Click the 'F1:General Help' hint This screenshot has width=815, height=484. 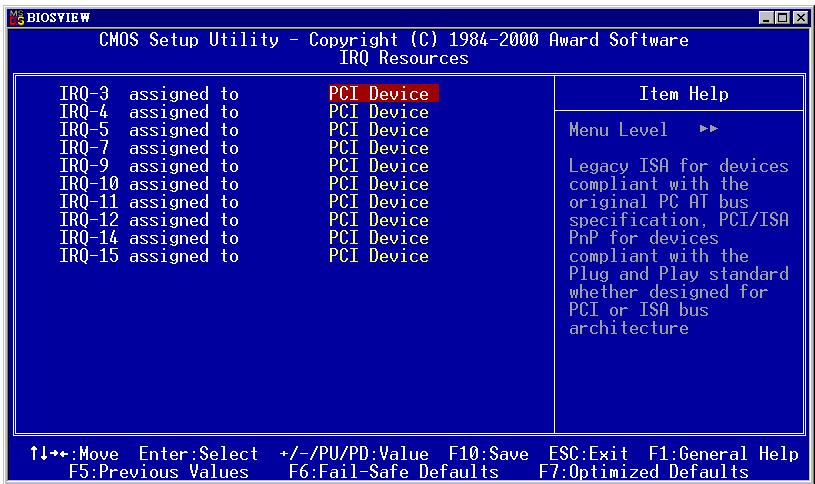pyautogui.click(x=724, y=454)
